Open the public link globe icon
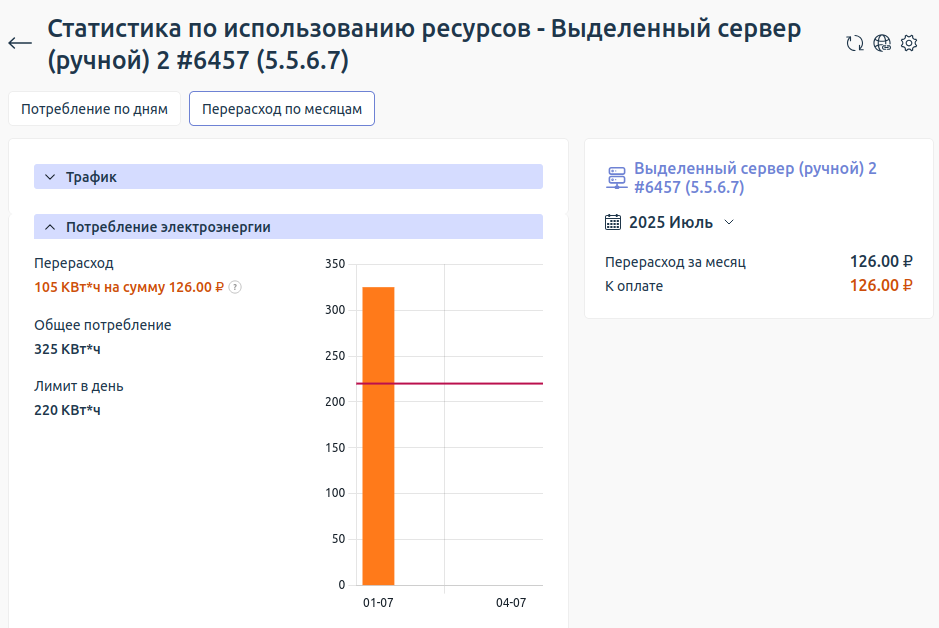 [881, 44]
